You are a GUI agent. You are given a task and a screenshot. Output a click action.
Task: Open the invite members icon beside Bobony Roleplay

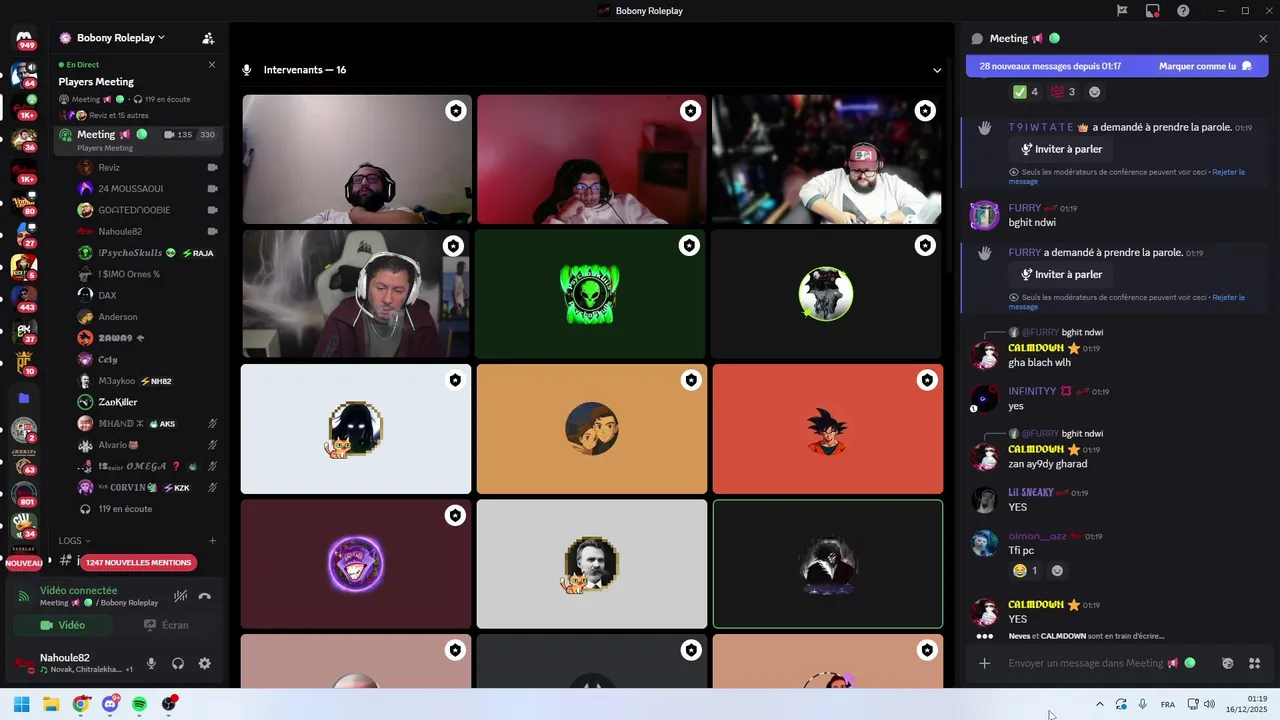pos(208,38)
